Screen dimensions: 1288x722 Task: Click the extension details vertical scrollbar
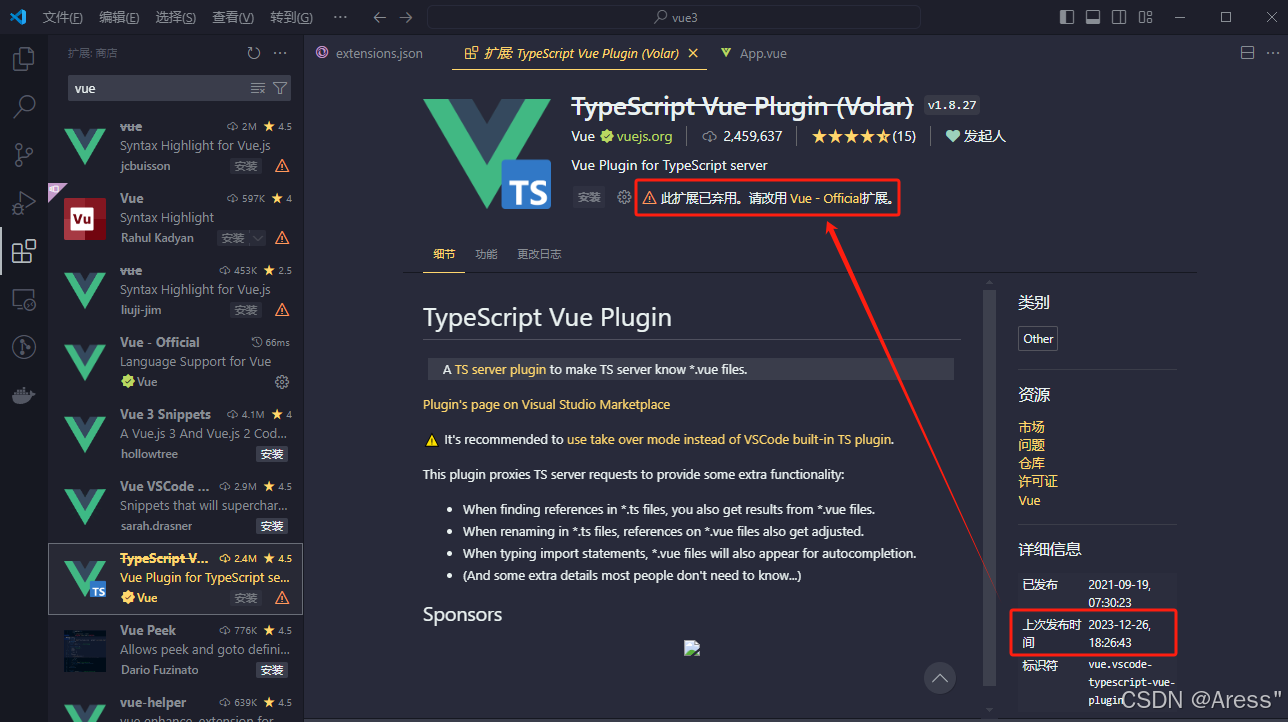(989, 488)
